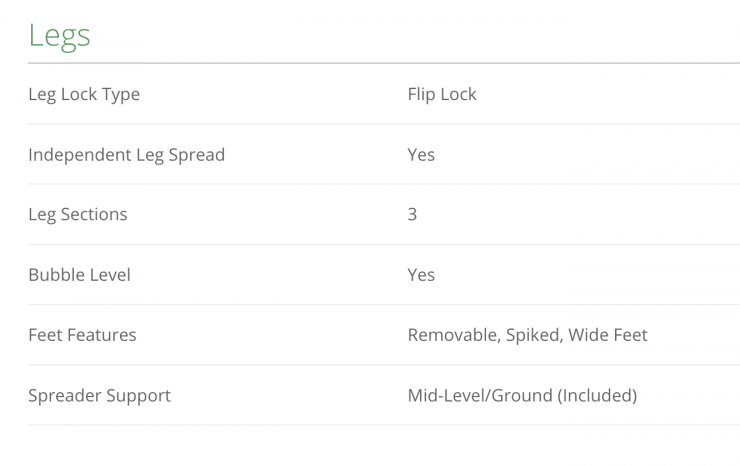740x466 pixels.
Task: Click the Mid-Level text in Spreader Support
Action: (x=446, y=395)
